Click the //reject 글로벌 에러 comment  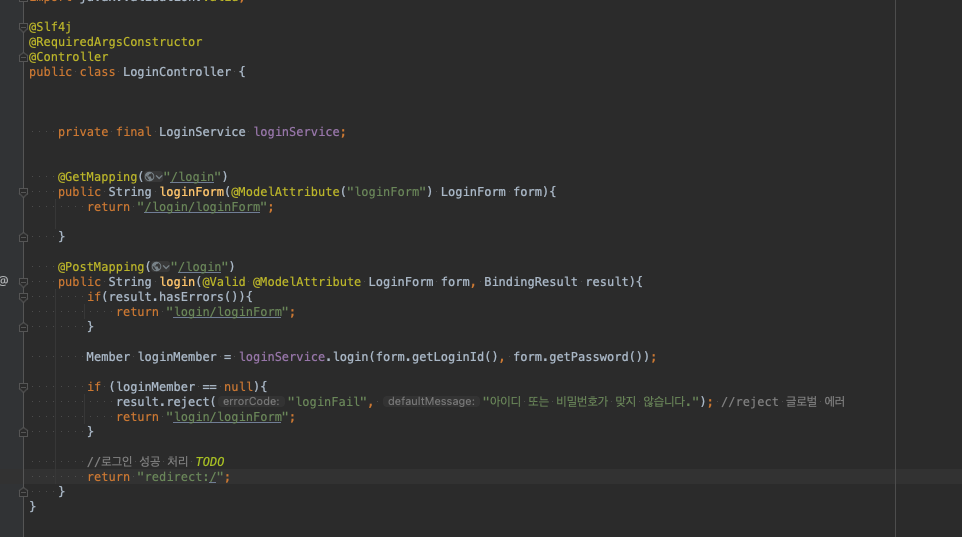pyautogui.click(x=783, y=401)
